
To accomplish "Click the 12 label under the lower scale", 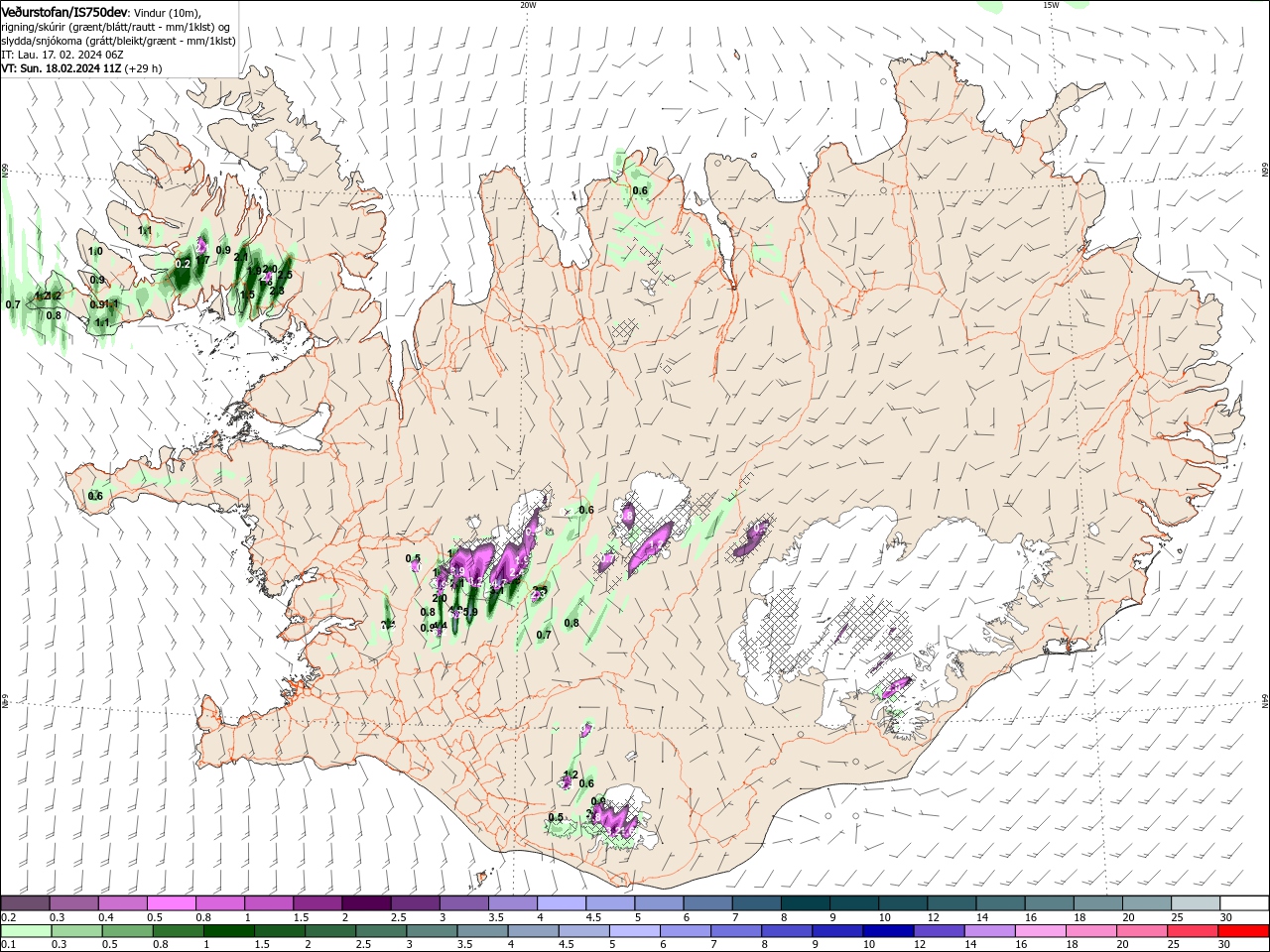I will coord(919,945).
